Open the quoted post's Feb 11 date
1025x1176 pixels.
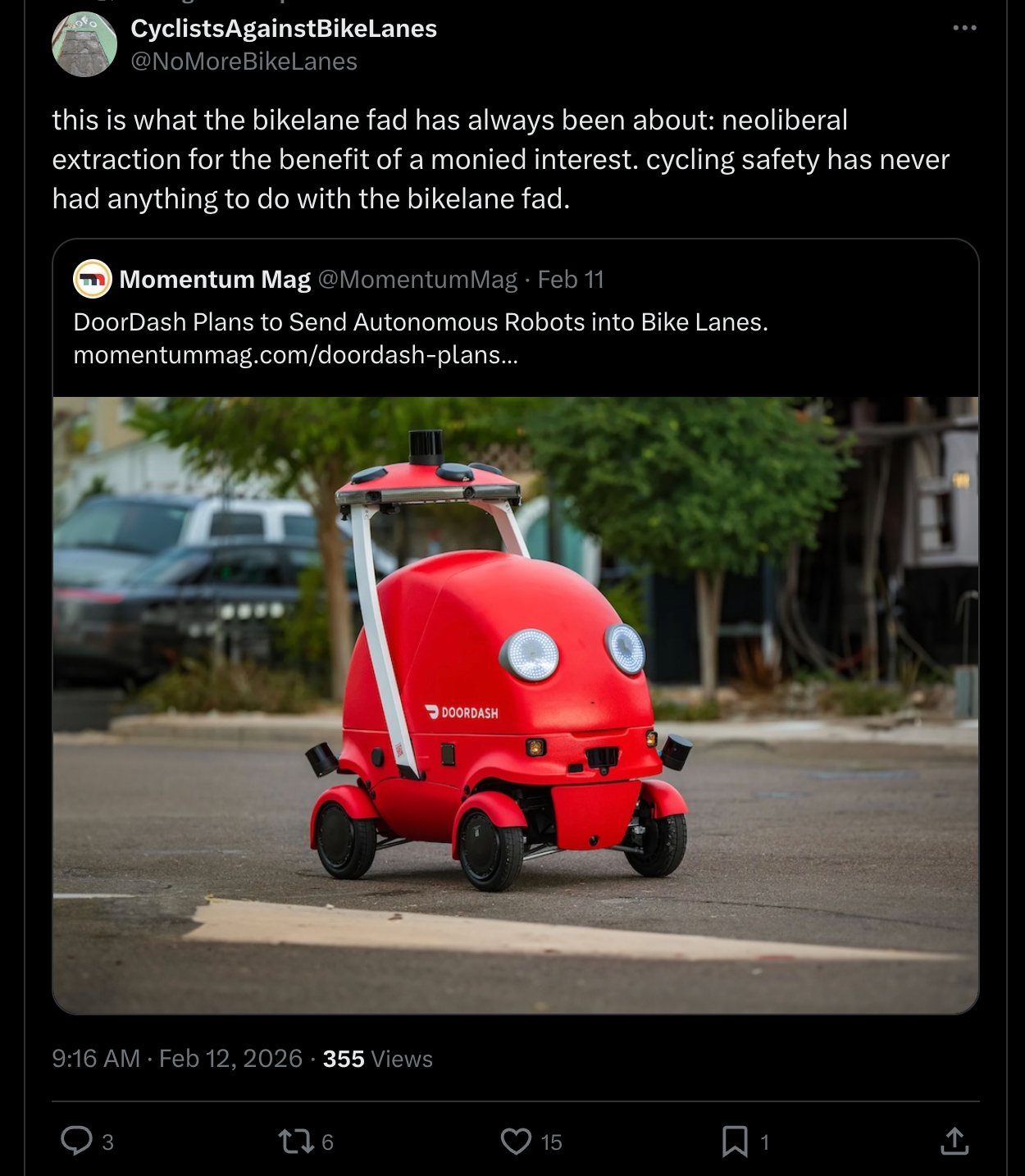click(571, 280)
